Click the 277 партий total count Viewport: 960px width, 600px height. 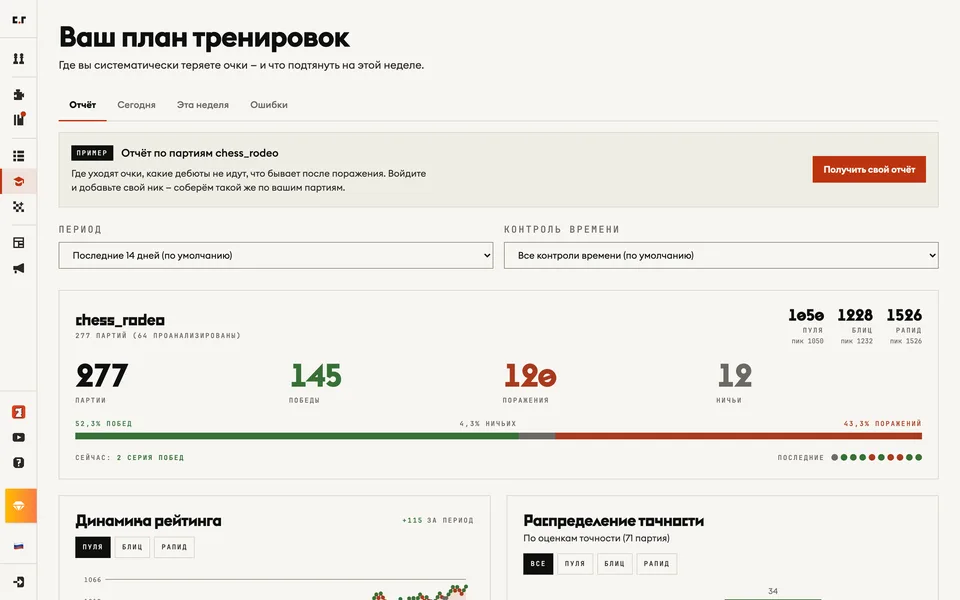click(x=102, y=375)
